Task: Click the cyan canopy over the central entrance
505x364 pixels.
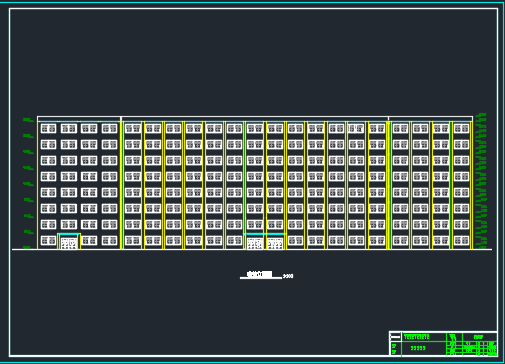Action: 265,234
